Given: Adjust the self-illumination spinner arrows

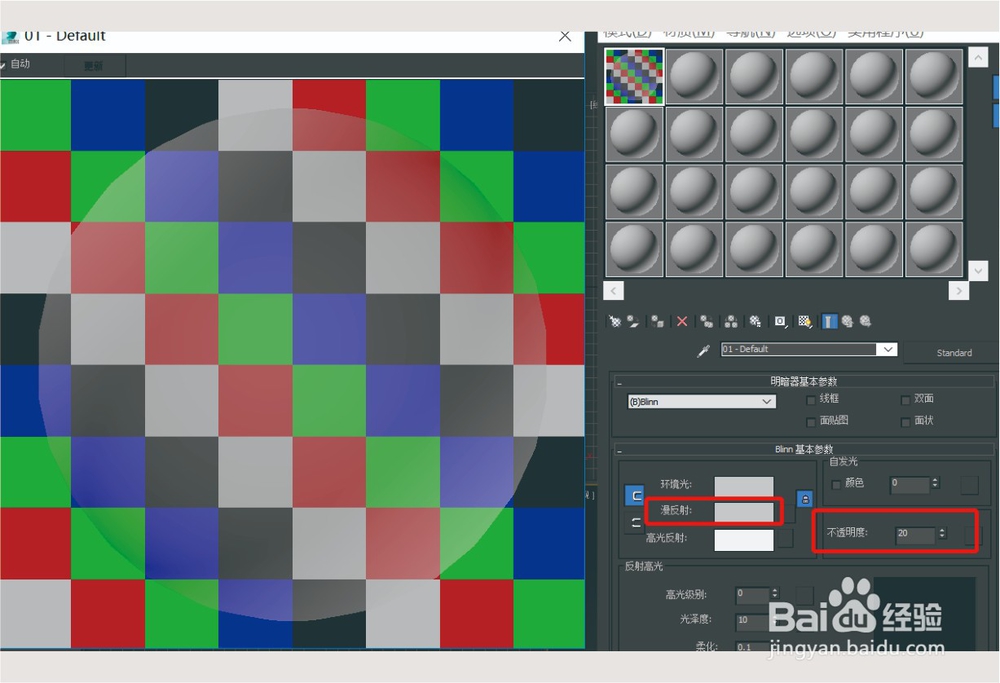Looking at the screenshot, I should 935,483.
